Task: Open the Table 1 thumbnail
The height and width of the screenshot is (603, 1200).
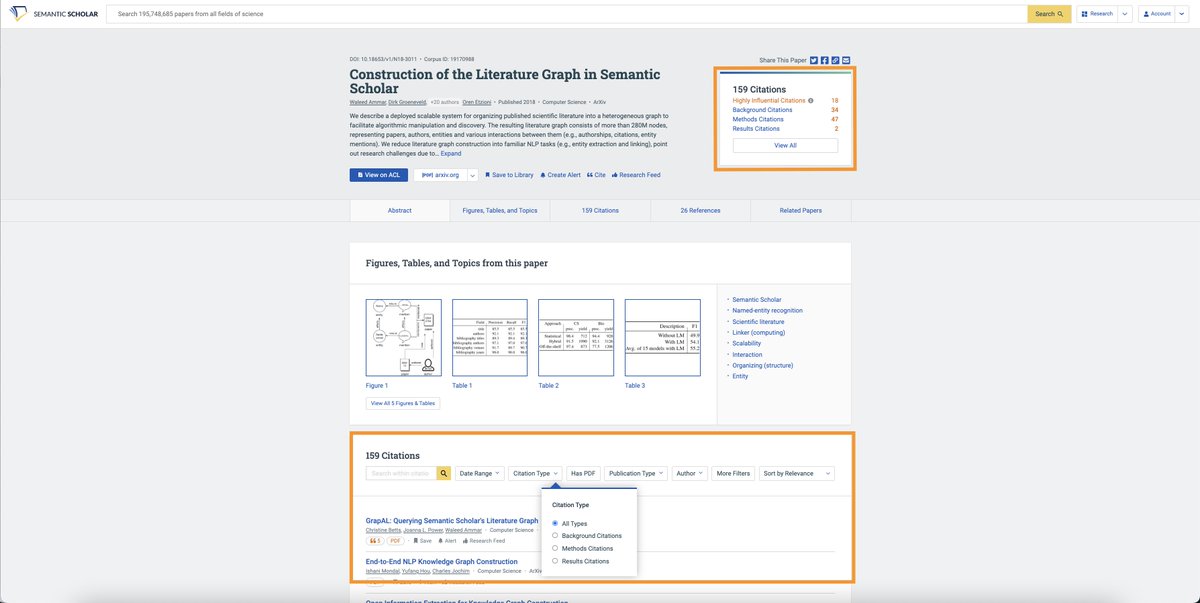Action: (490, 337)
